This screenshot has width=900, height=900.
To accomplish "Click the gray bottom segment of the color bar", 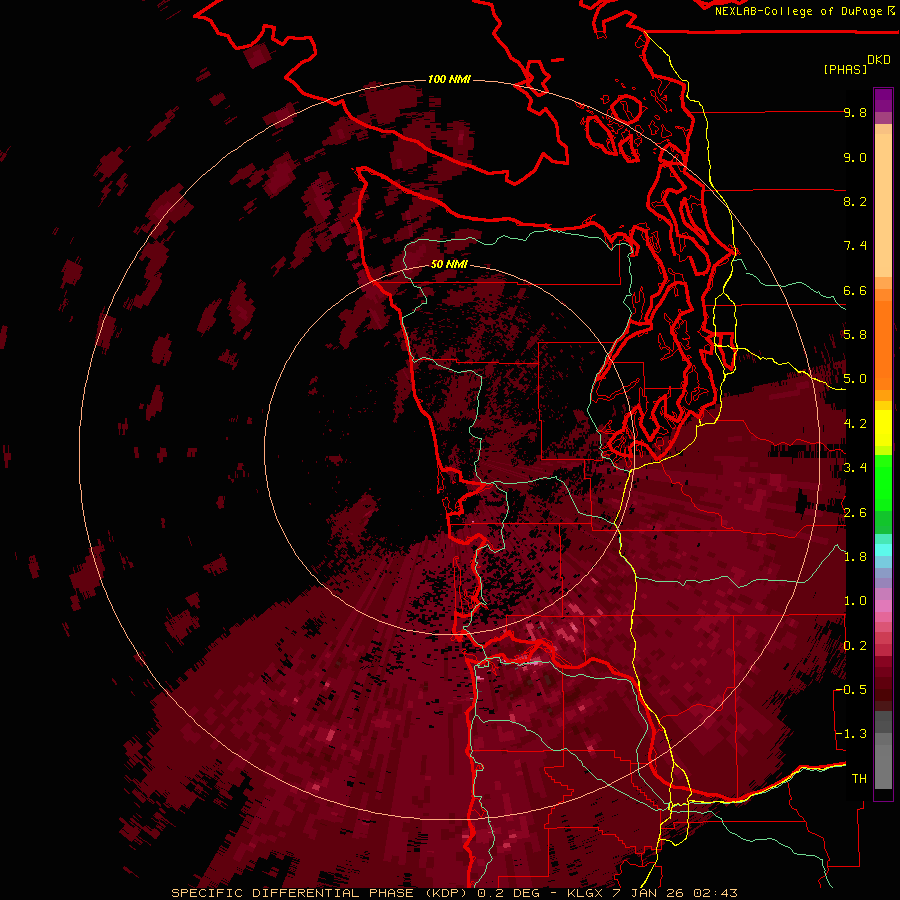I will click(883, 761).
